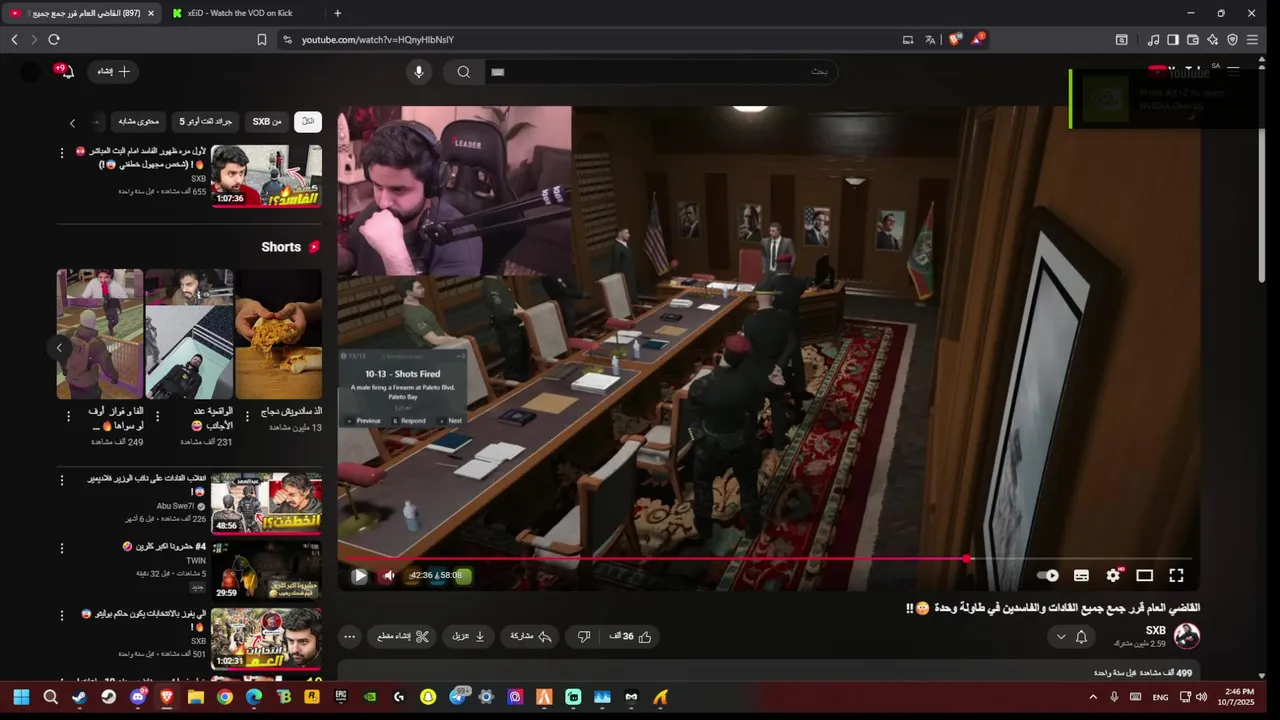This screenshot has height=720, width=1280.
Task: Click the Download button under the video
Action: 469,636
